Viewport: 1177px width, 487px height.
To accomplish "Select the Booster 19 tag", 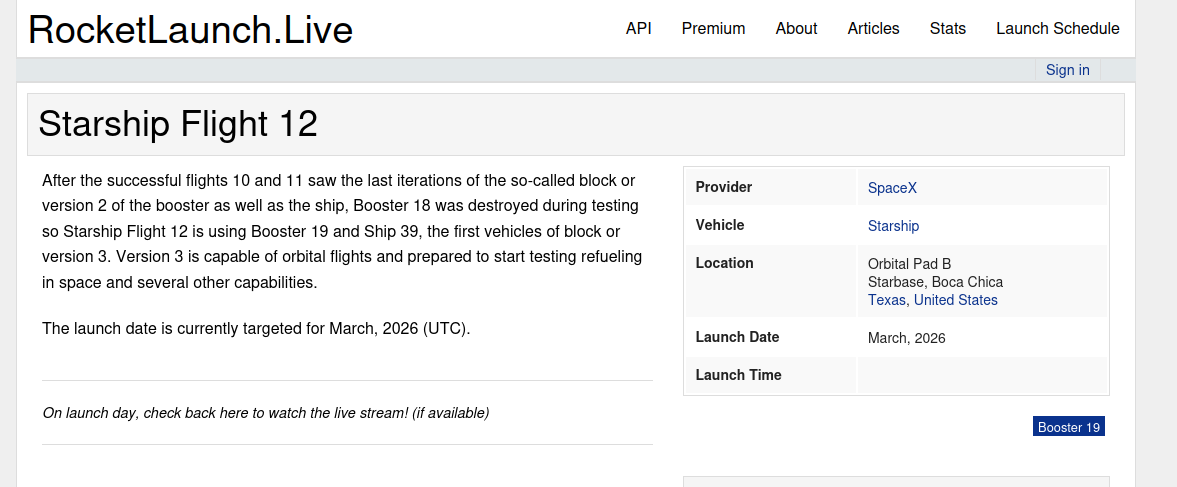I will [x=1068, y=427].
